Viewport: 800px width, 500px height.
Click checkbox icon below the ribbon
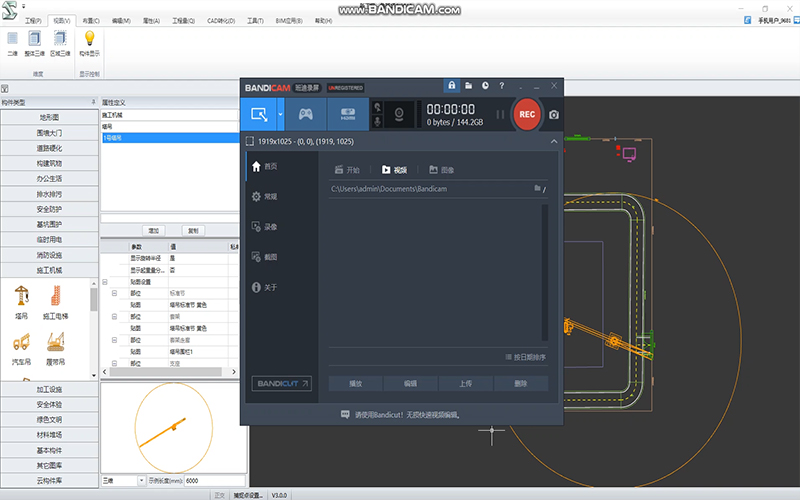5,88
